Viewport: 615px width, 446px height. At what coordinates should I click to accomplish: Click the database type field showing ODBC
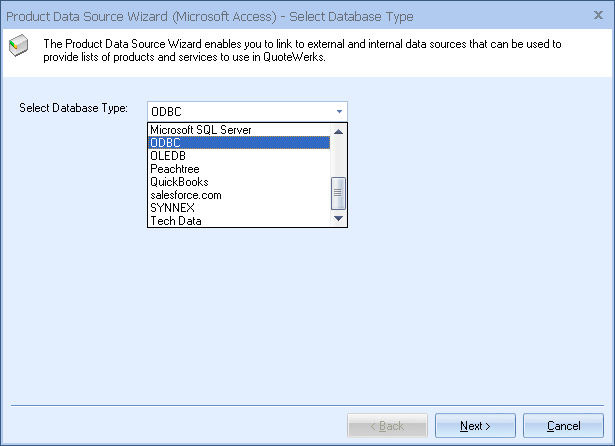point(238,111)
